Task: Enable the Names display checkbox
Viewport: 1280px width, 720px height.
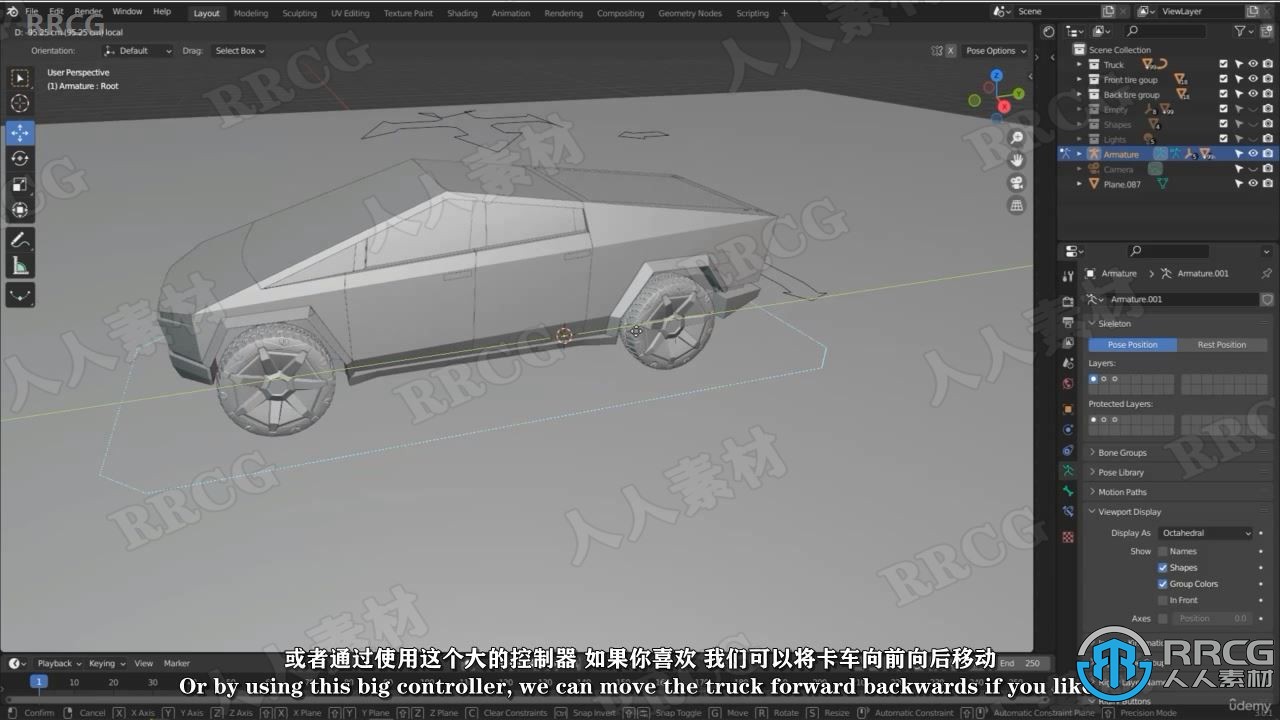Action: click(1162, 551)
